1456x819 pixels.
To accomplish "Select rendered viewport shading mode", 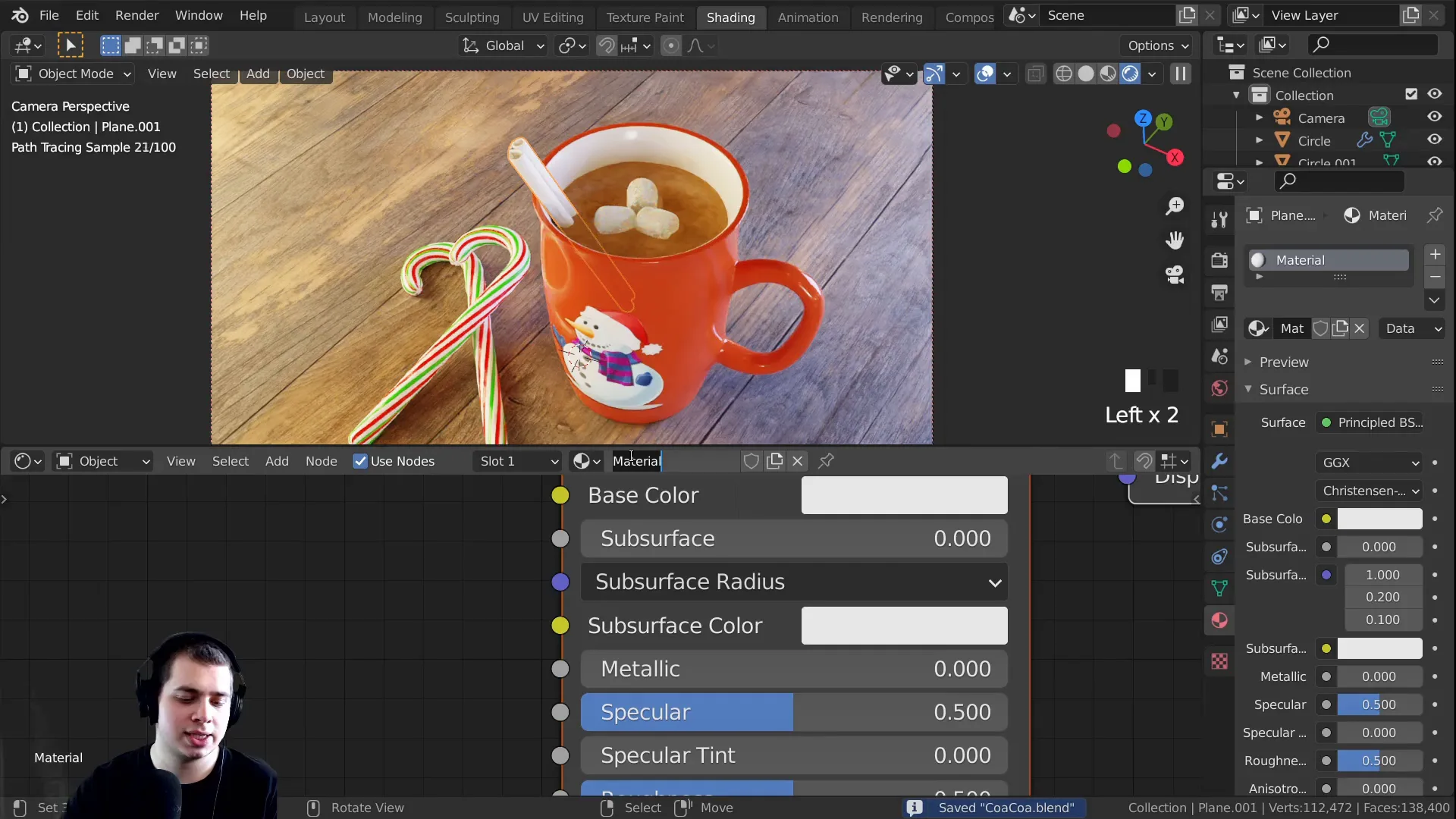I will point(1130,74).
